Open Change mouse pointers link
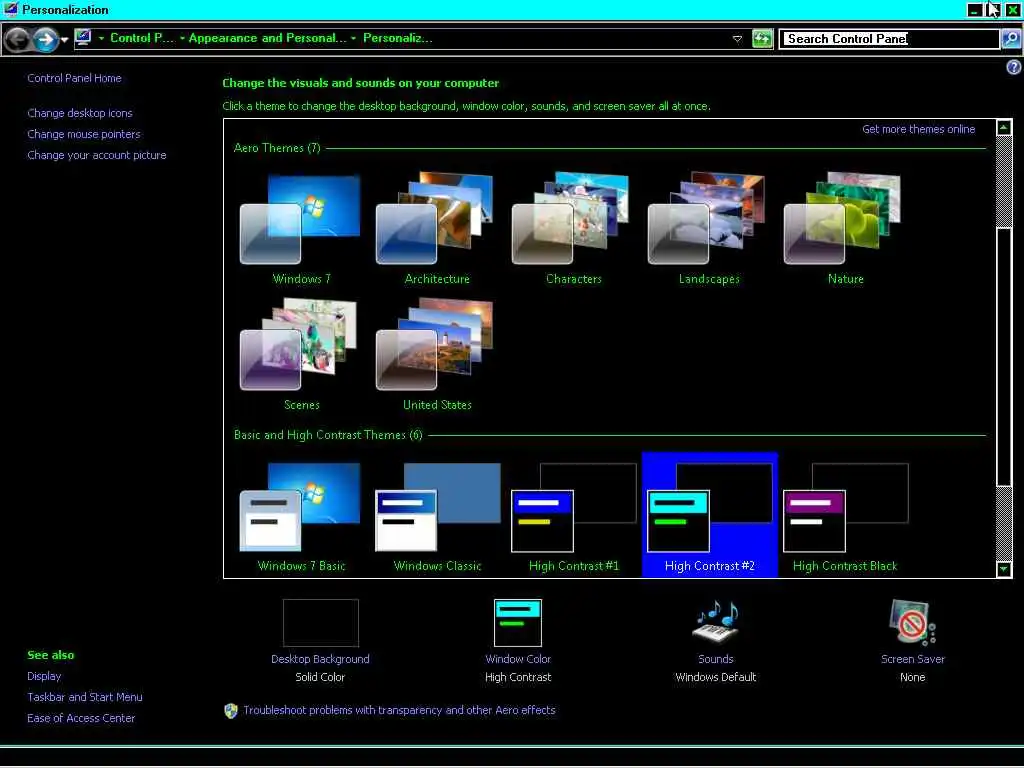Screen dimensions: 1024x768 click(x=84, y=134)
